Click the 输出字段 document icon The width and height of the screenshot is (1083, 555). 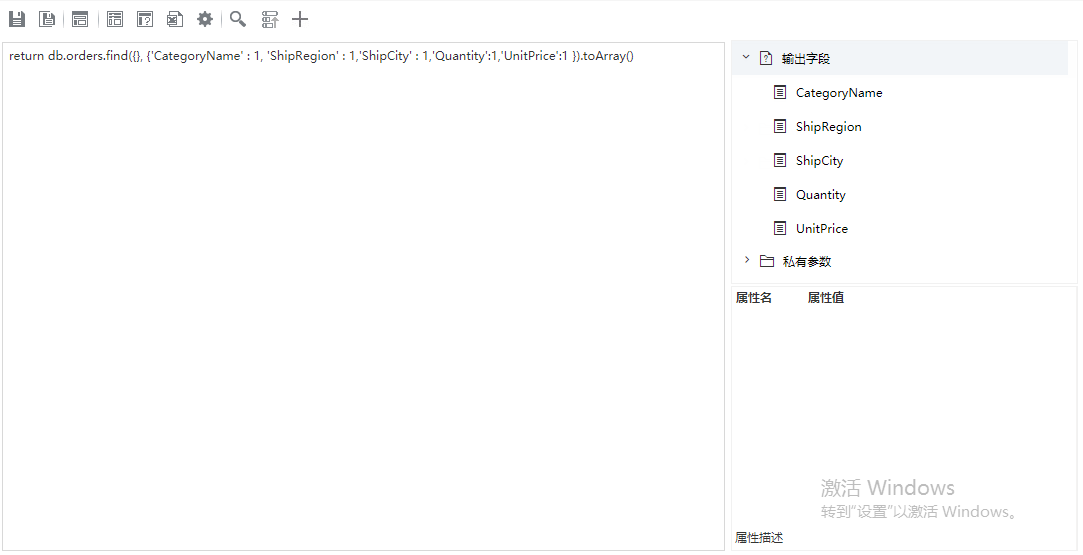coord(766,58)
